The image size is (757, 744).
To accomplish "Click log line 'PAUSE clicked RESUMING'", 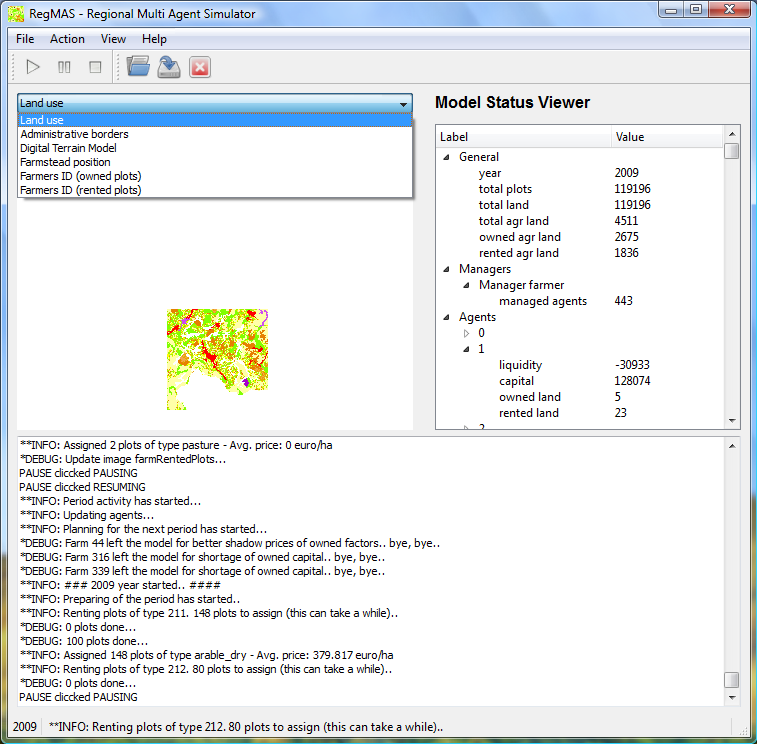I will pyautogui.click(x=82, y=487).
